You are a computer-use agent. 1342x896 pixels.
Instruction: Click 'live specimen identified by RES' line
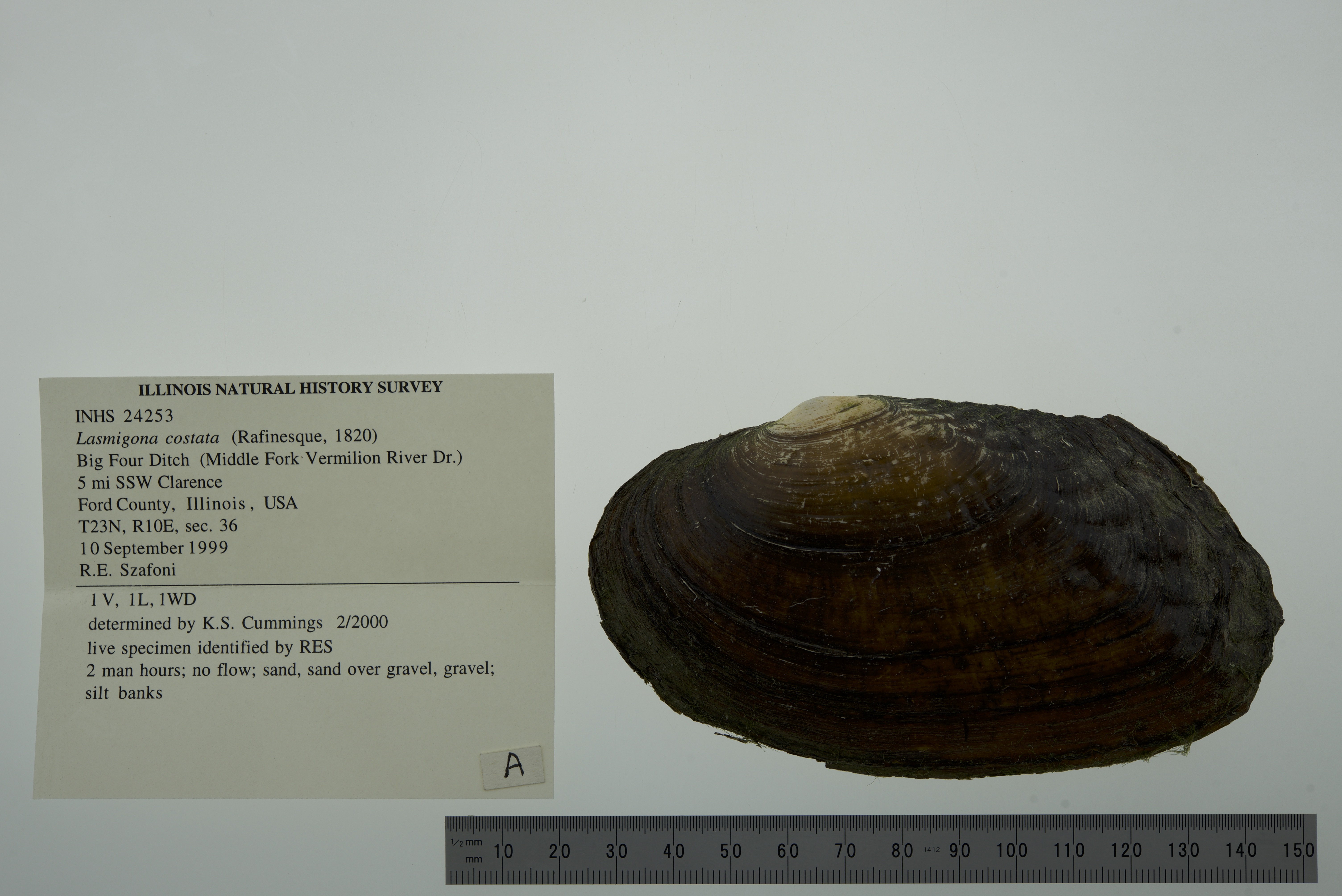pyautogui.click(x=210, y=647)
